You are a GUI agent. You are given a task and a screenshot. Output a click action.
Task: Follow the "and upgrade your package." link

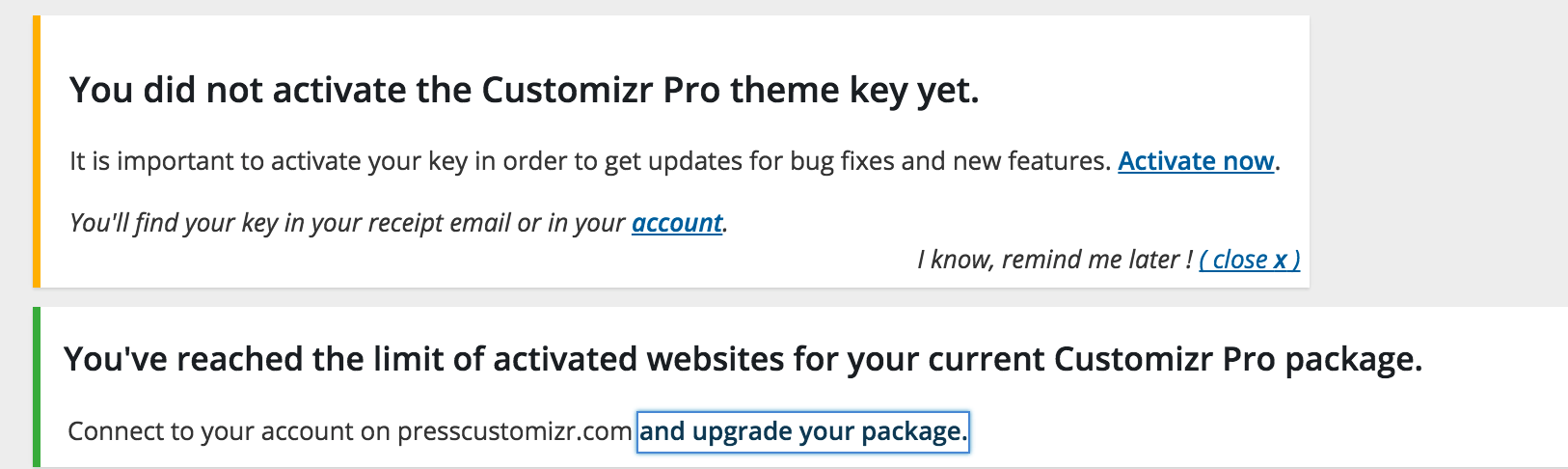pos(802,431)
